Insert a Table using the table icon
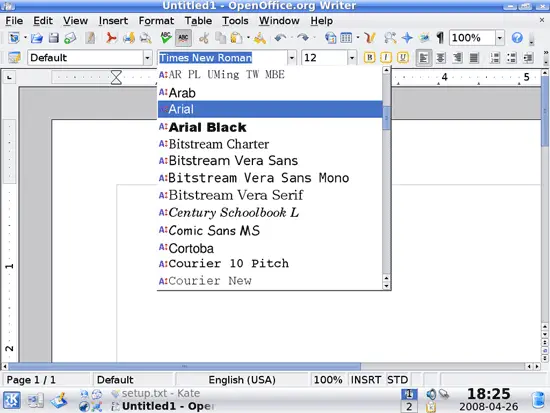This screenshot has width=550, height=413. point(346,38)
